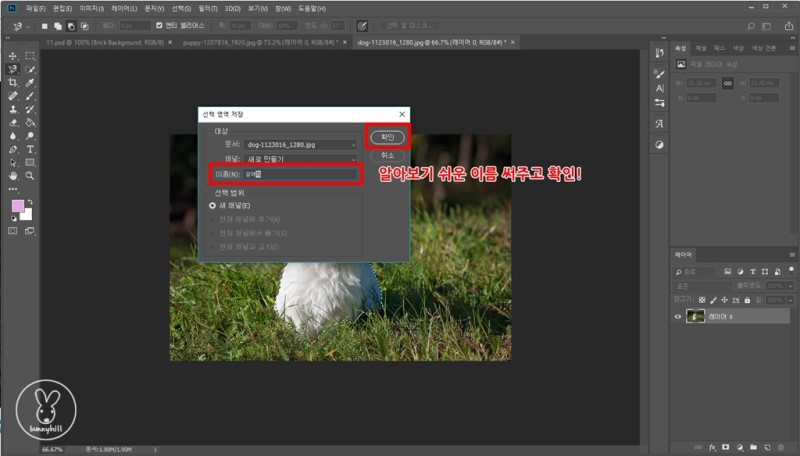This screenshot has width=800, height=456.
Task: Select the Crop tool
Action: coord(13,83)
